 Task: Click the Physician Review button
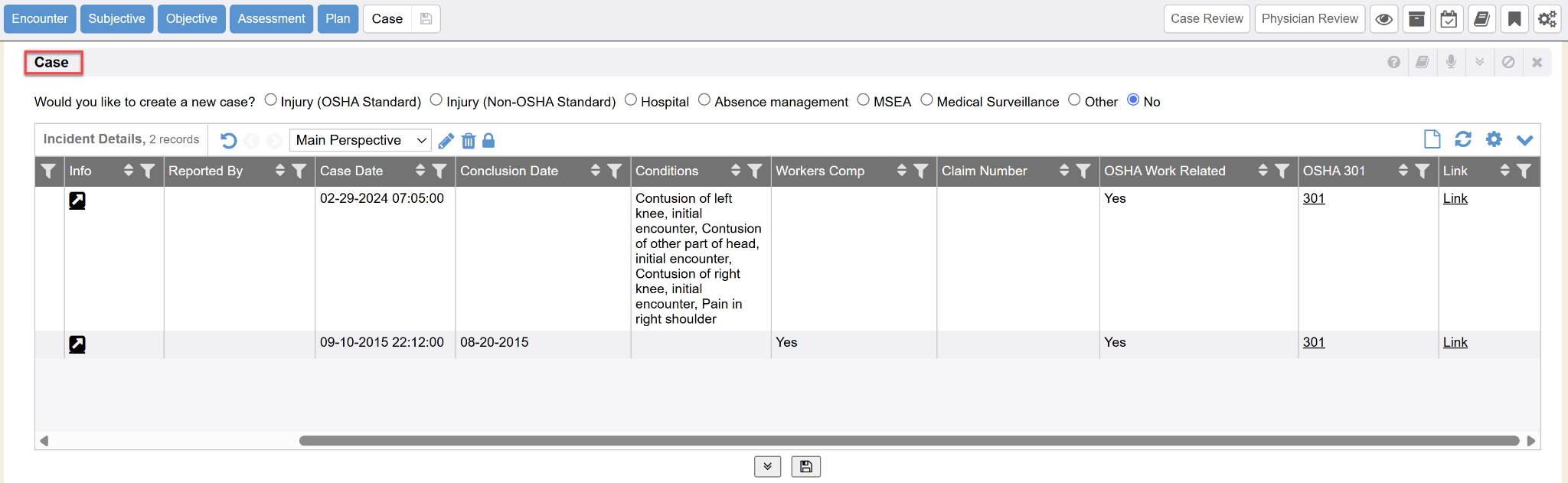[x=1309, y=19]
